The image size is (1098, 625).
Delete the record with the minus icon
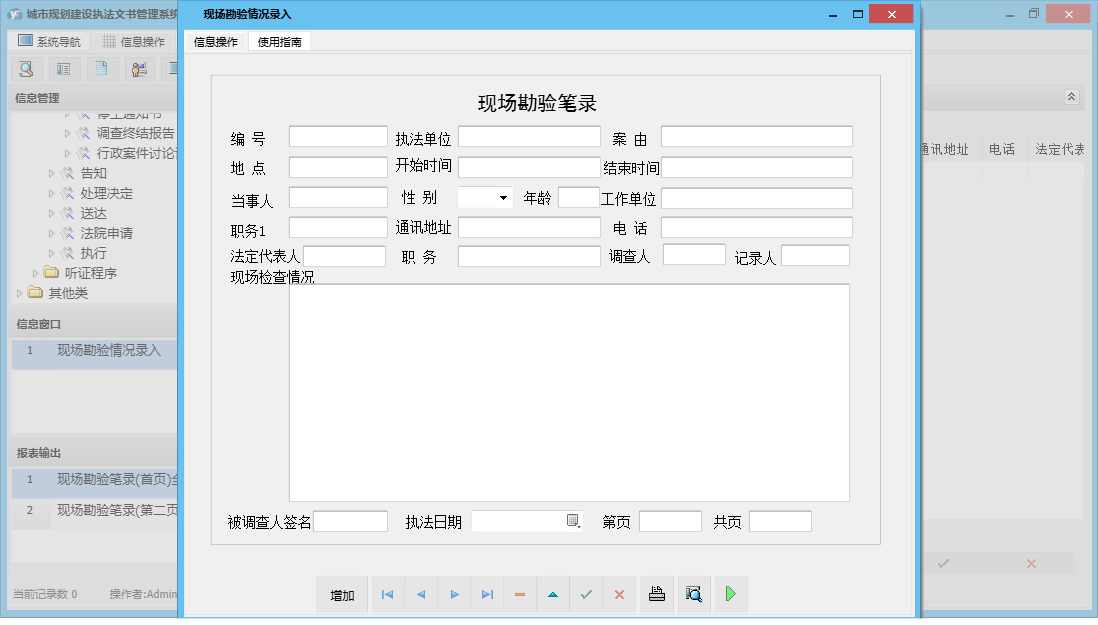point(519,594)
